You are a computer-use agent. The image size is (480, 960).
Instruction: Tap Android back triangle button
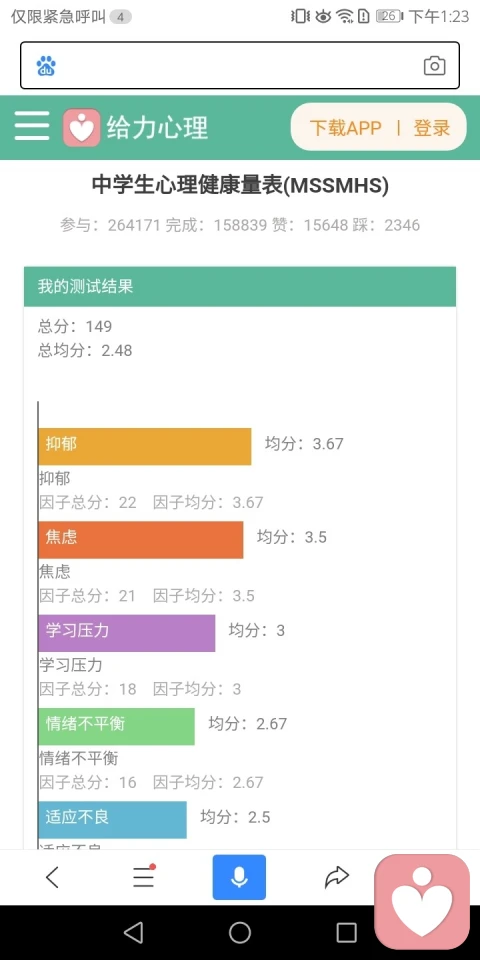pyautogui.click(x=133, y=932)
